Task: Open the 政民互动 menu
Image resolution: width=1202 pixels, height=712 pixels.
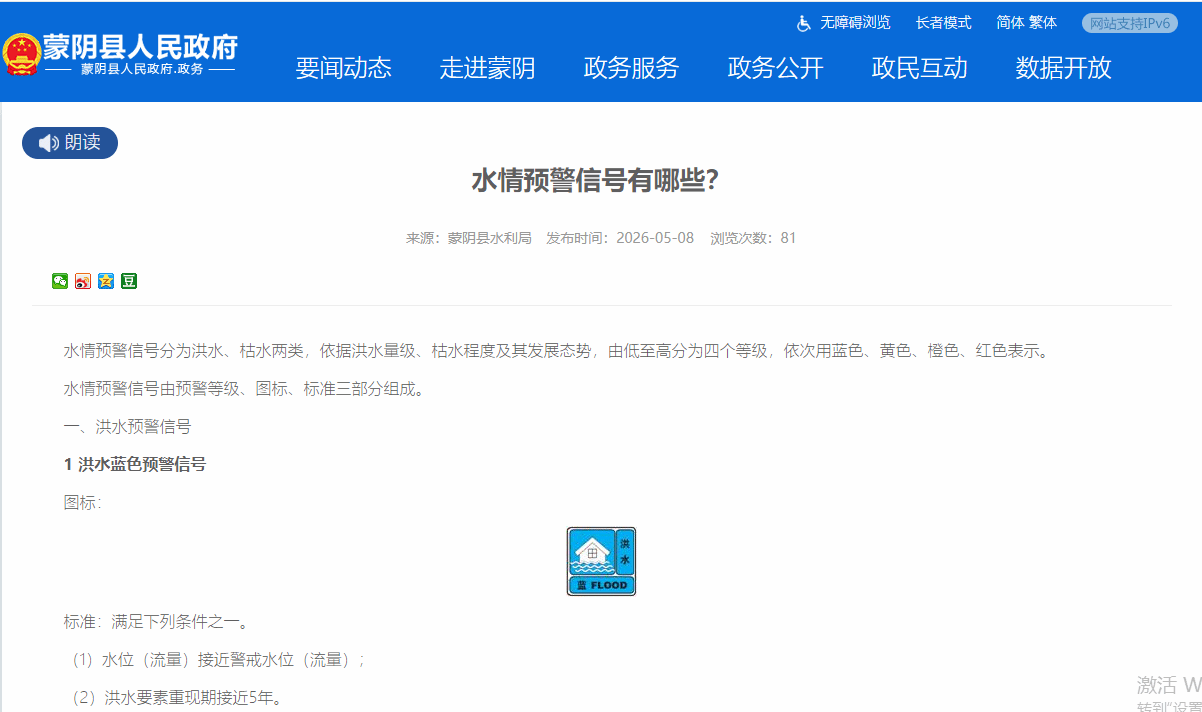Action: point(920,68)
